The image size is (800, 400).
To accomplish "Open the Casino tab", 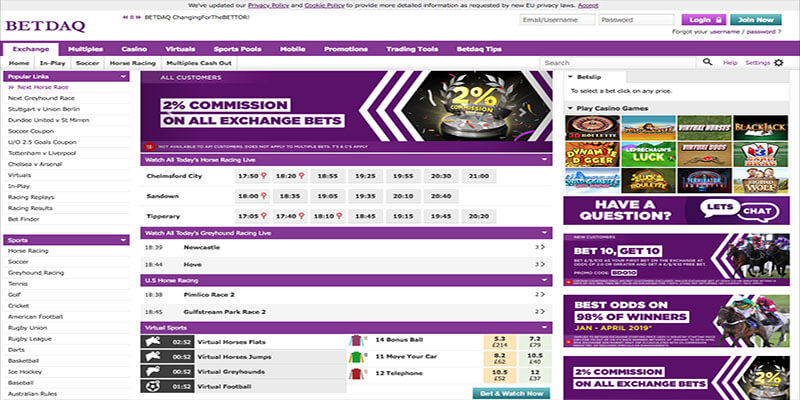I will pyautogui.click(x=134, y=49).
